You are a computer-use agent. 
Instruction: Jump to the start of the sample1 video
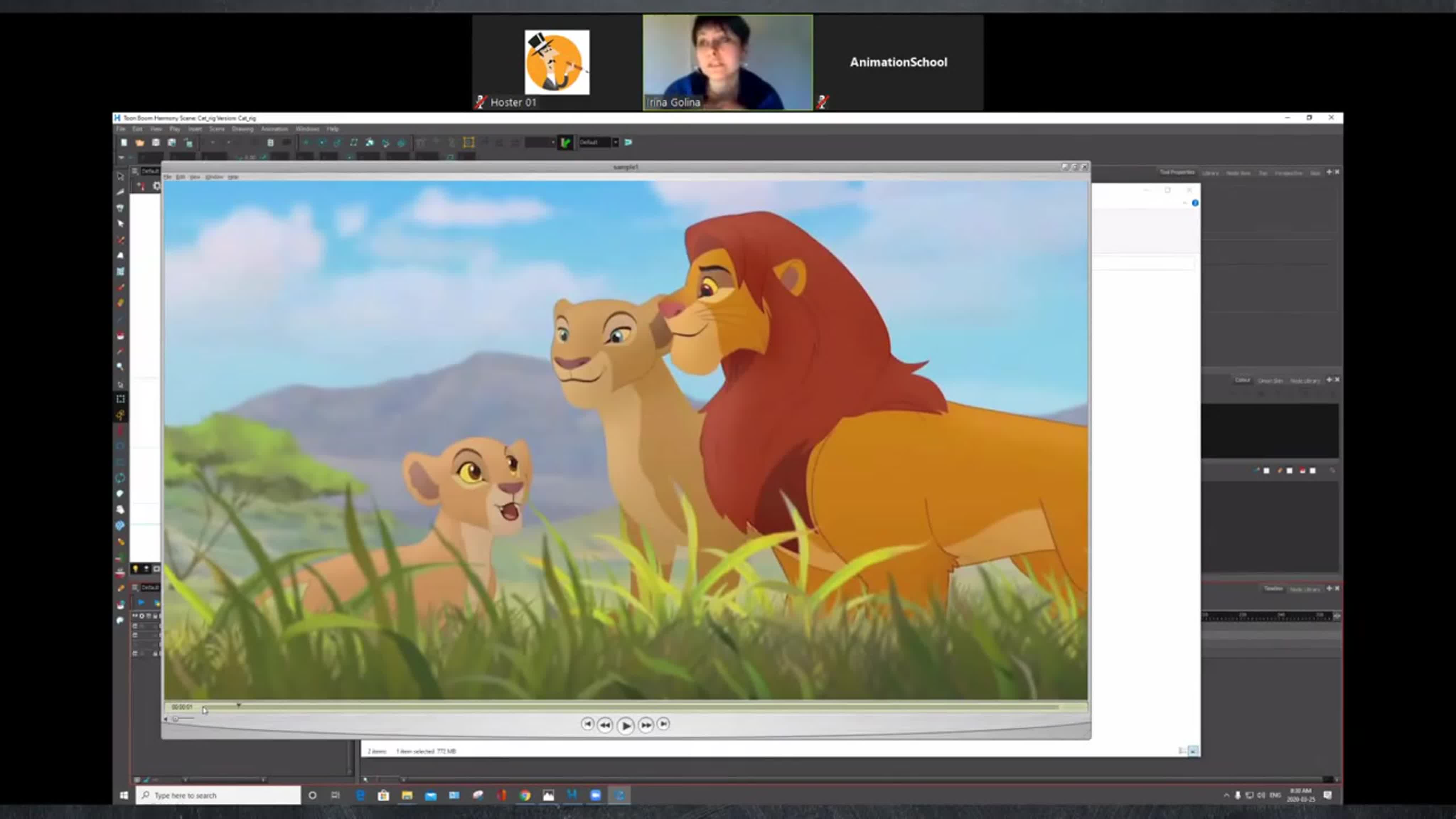(x=587, y=724)
